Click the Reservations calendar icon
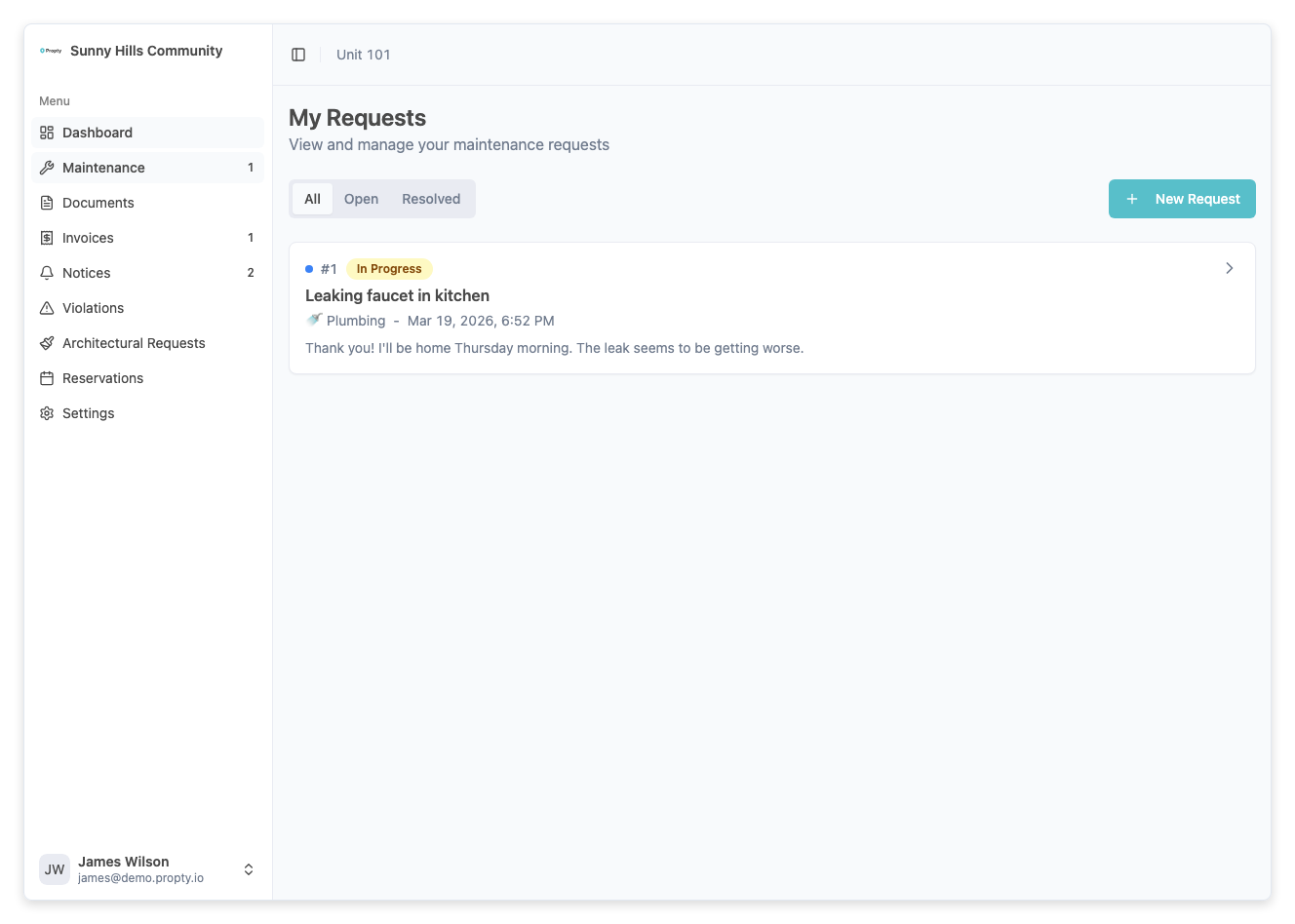Viewport: 1295px width, 924px height. click(47, 378)
